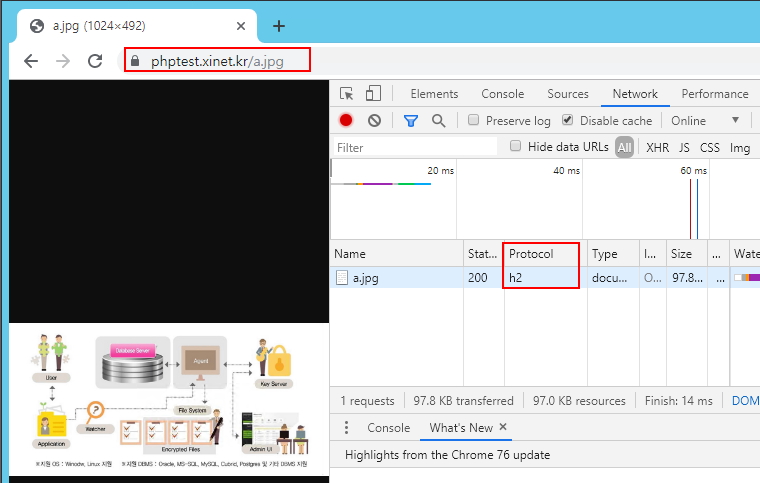Clear the network log
The image size is (760, 483).
pyautogui.click(x=374, y=120)
